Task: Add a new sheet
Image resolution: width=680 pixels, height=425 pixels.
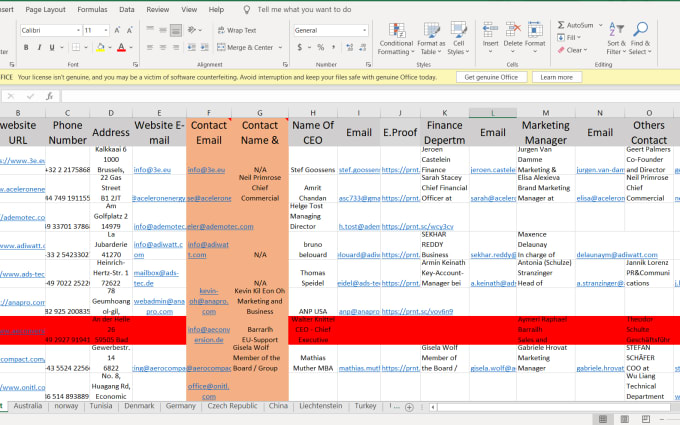Action: click(x=409, y=407)
